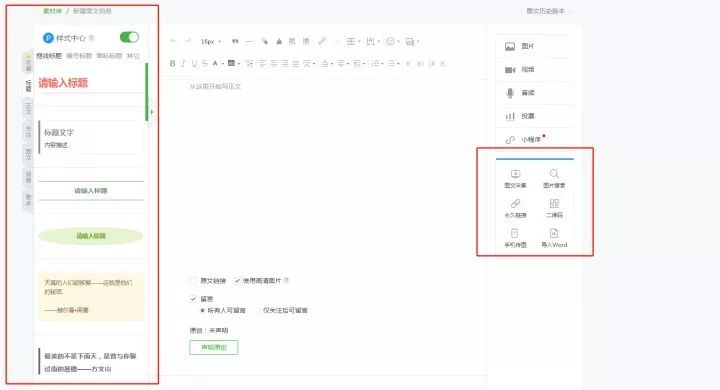Toggle Bold formatting
The image size is (720, 390).
(x=172, y=63)
